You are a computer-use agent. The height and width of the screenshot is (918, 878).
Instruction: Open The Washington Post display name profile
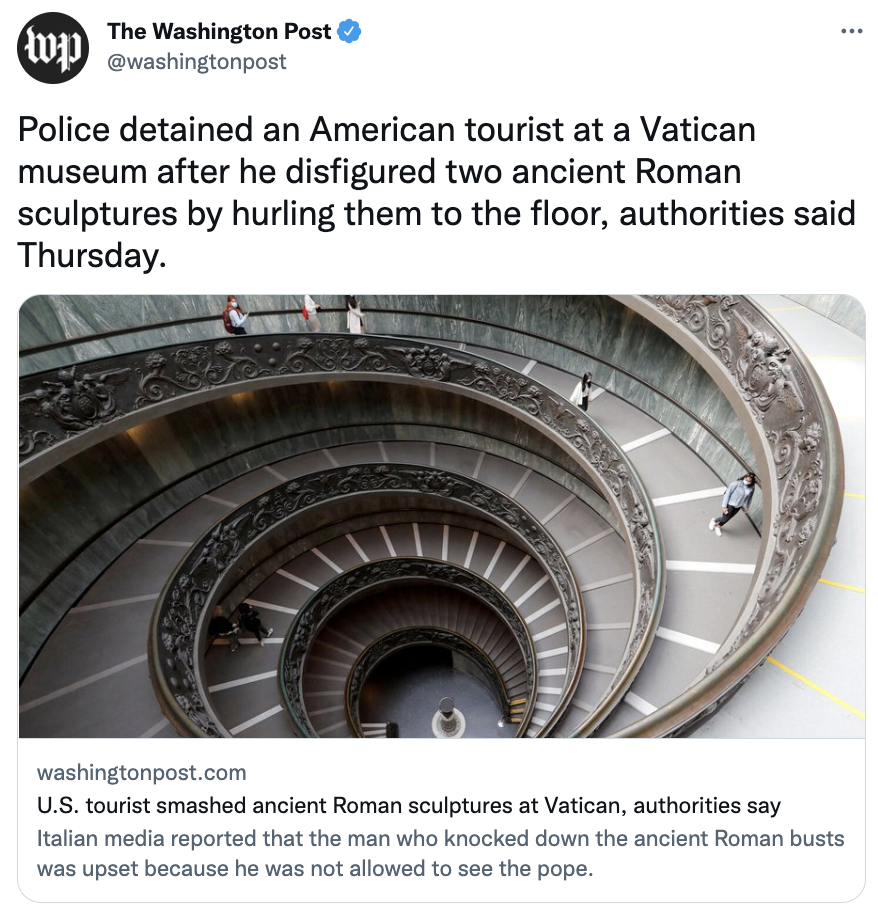219,32
